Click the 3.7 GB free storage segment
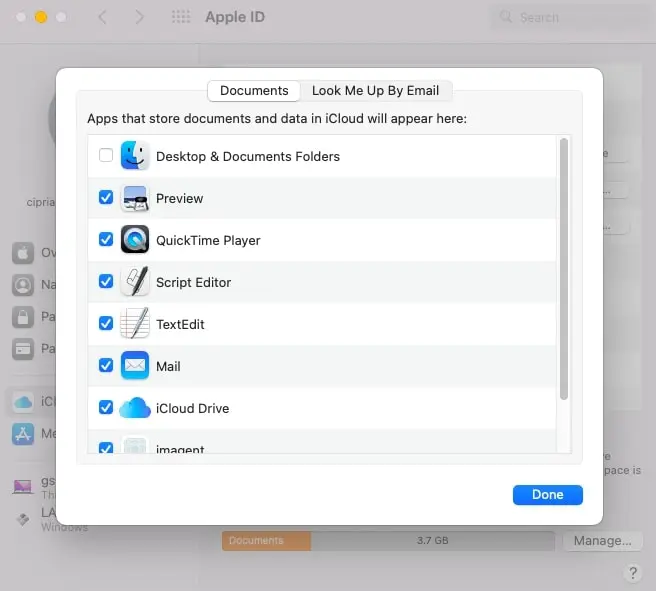Viewport: 656px width, 591px height. point(433,541)
